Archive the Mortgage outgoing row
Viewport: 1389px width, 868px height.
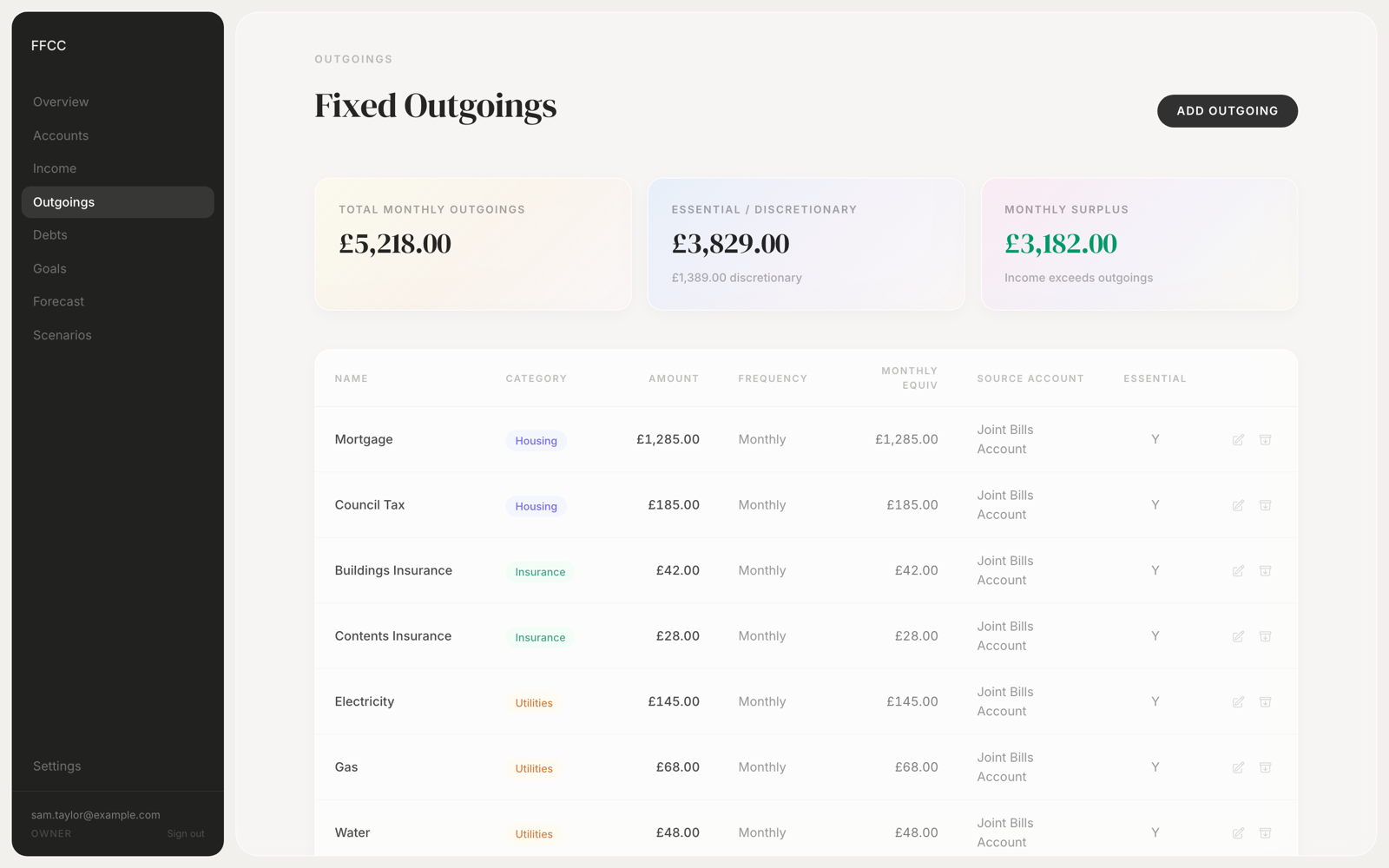[x=1266, y=440]
